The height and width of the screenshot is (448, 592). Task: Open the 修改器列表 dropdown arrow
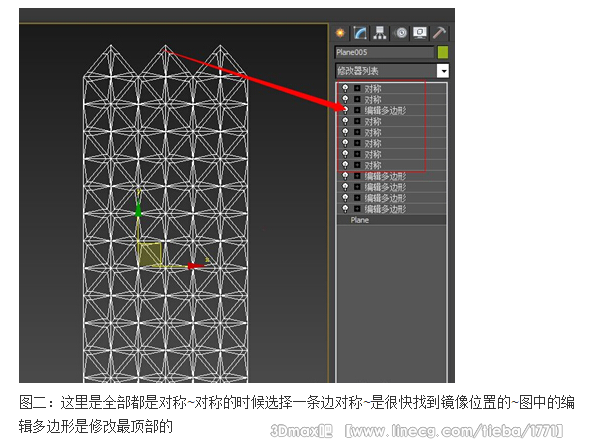tap(443, 71)
